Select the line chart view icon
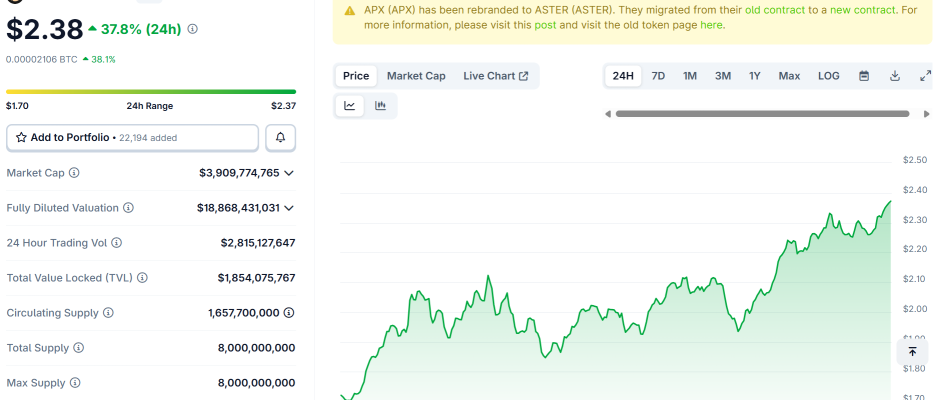 tap(350, 106)
